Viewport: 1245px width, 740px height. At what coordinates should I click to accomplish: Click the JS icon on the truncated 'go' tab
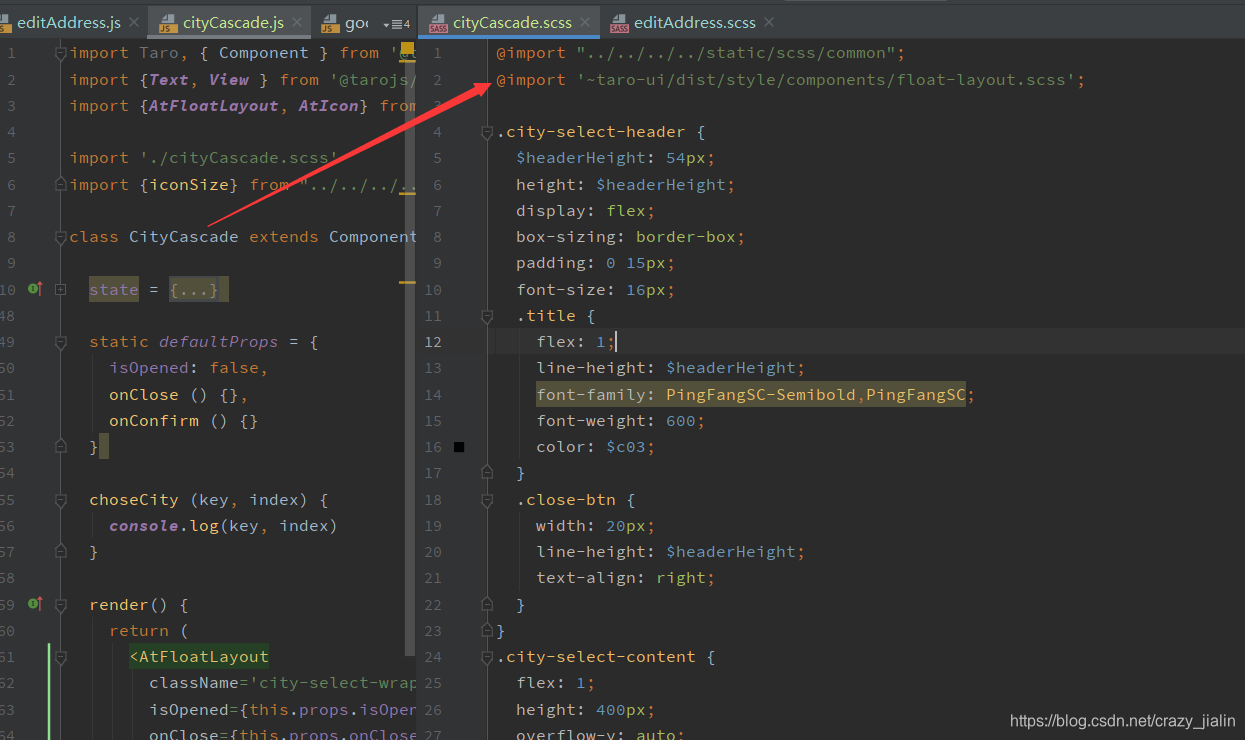[329, 22]
